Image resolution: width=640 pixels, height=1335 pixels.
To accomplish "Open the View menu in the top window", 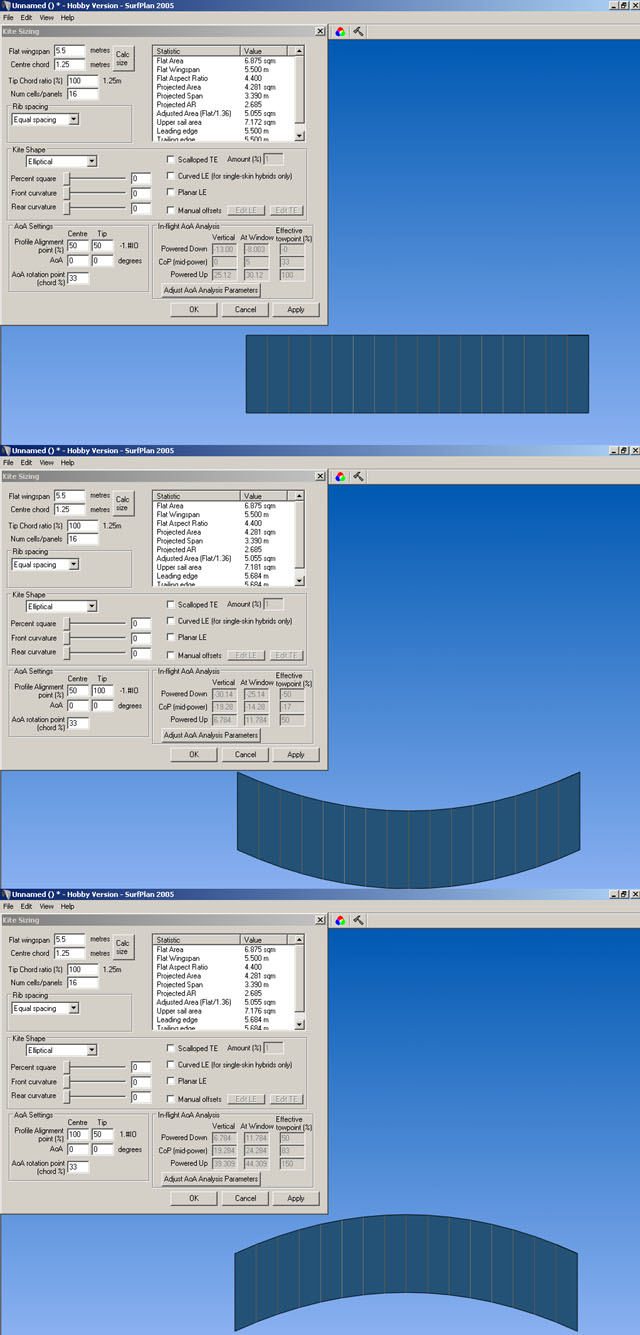I will click(x=46, y=18).
